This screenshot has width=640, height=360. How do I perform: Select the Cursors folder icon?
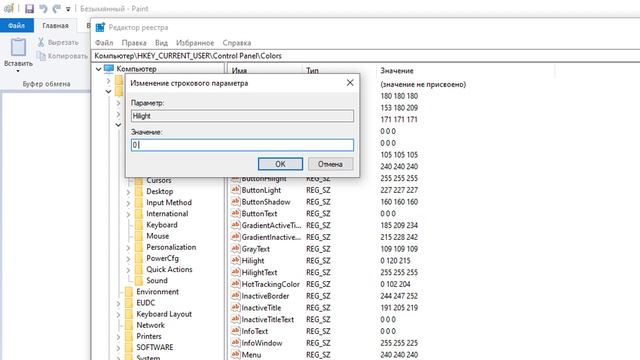tap(139, 180)
